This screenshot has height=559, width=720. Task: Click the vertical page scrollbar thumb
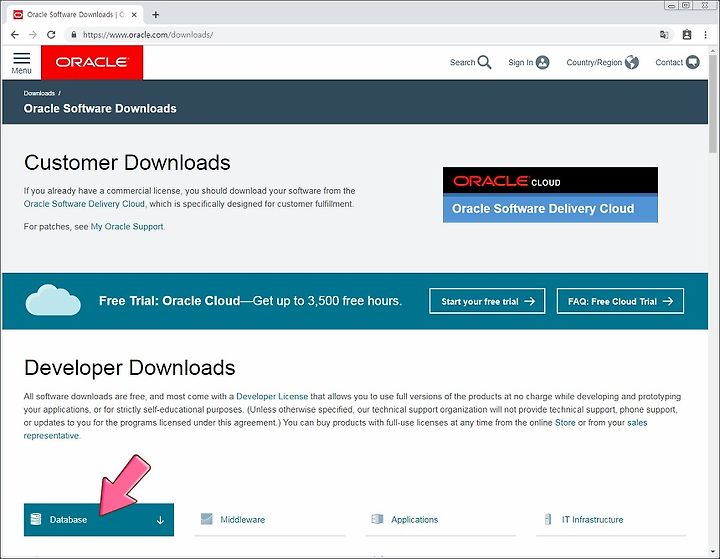[x=713, y=104]
